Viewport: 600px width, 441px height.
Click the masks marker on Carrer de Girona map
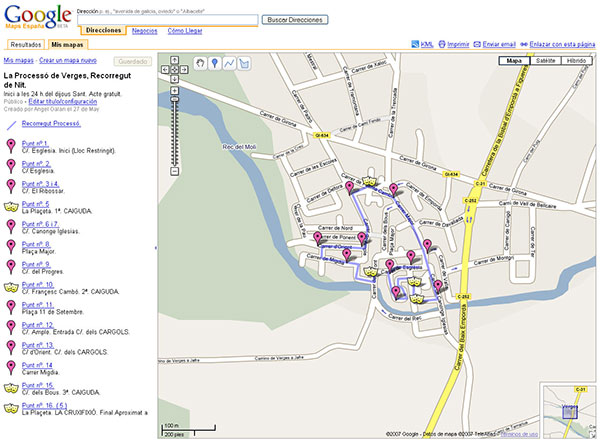(368, 180)
